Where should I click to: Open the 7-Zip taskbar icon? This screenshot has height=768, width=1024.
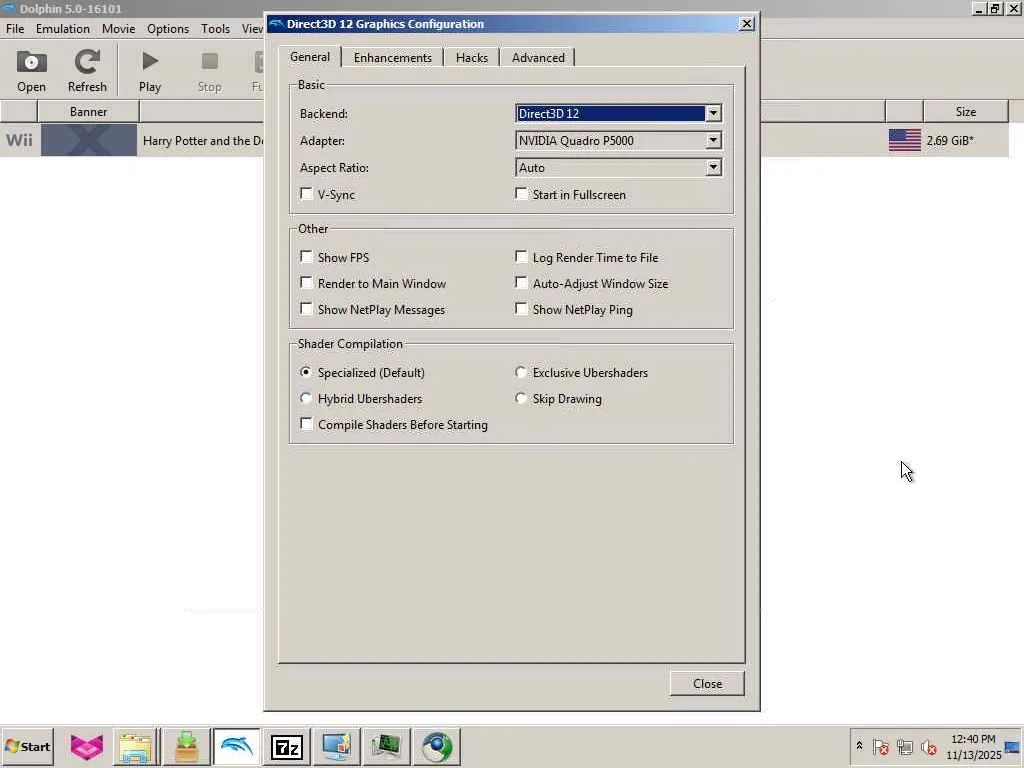(x=287, y=746)
